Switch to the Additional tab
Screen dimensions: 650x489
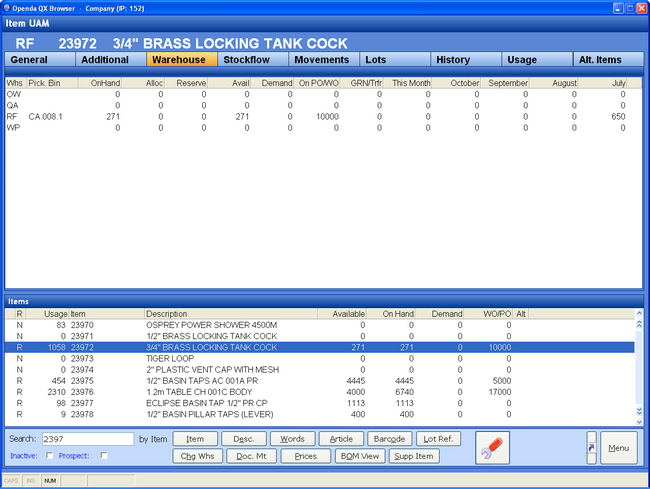click(x=111, y=59)
